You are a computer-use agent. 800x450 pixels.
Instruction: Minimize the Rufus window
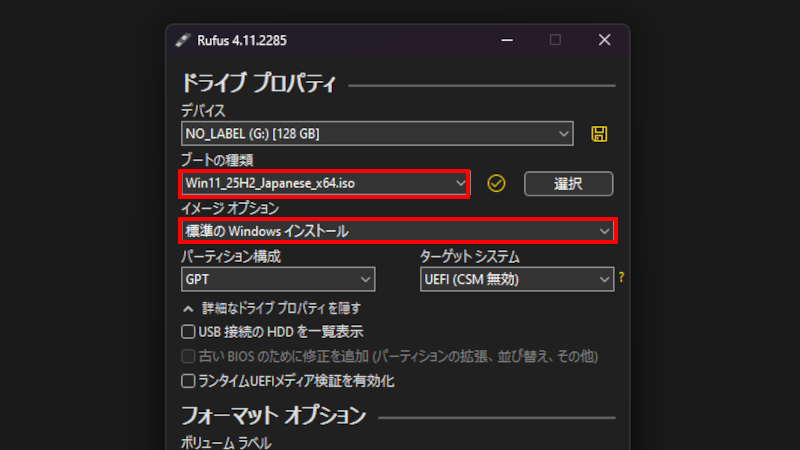point(508,40)
